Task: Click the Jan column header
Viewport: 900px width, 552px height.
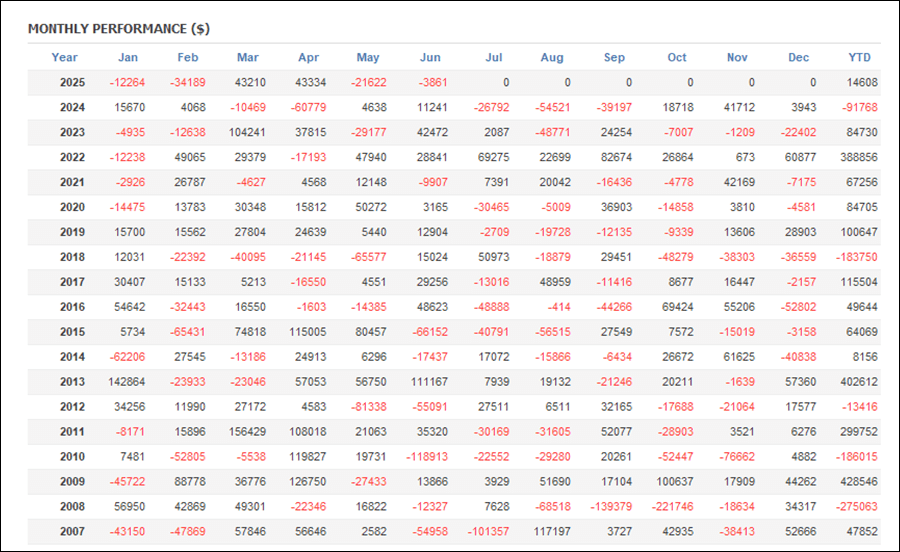Action: [128, 57]
